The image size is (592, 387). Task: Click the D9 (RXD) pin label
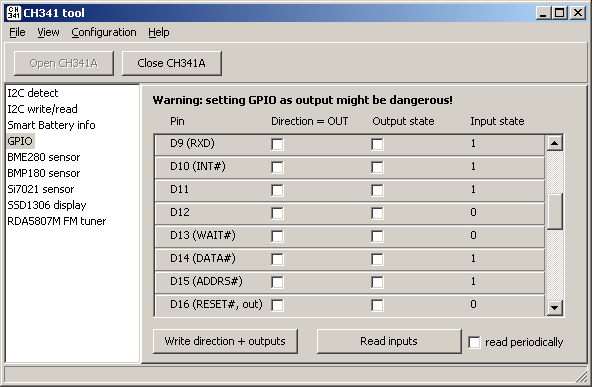(192, 143)
